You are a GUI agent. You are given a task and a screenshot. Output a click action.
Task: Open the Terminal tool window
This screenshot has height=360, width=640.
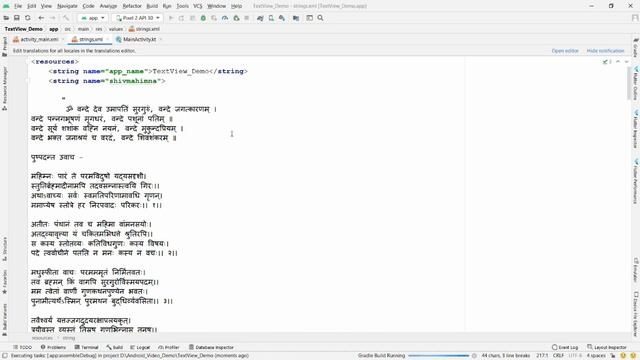point(86,347)
